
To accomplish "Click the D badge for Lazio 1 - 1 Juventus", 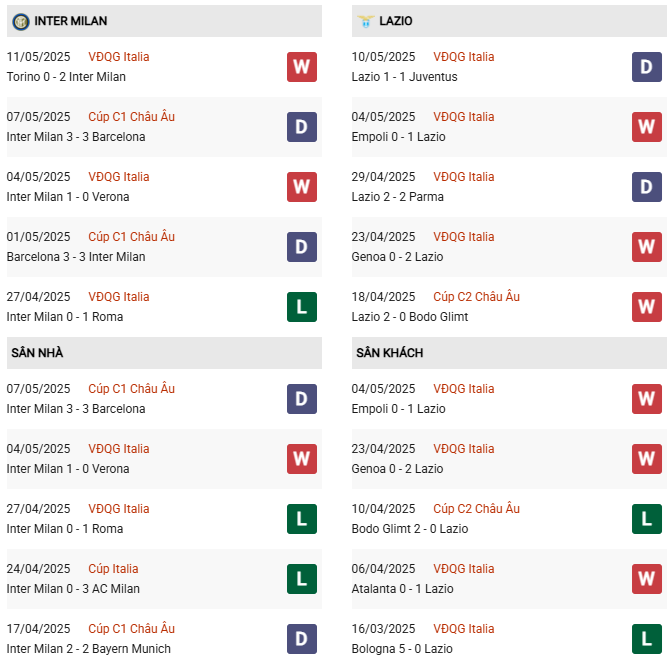I will click(x=646, y=67).
